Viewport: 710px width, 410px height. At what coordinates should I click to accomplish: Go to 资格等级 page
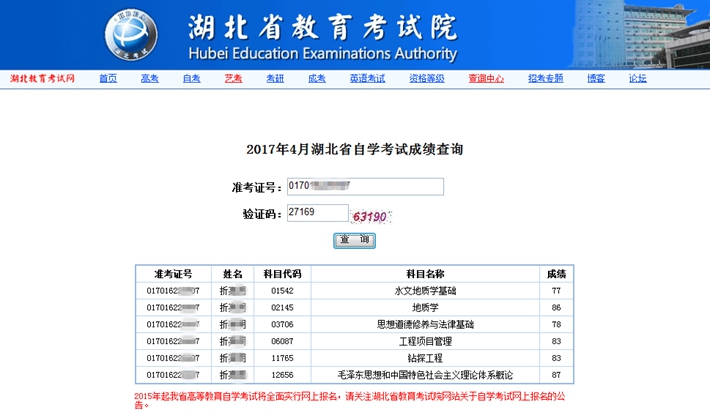click(x=426, y=78)
